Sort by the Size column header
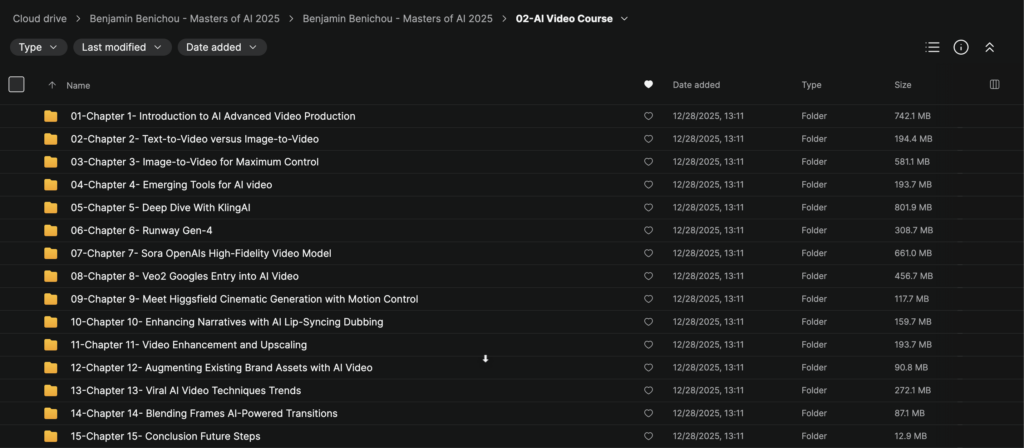Screen dimensions: 1024x448 click(x=902, y=85)
